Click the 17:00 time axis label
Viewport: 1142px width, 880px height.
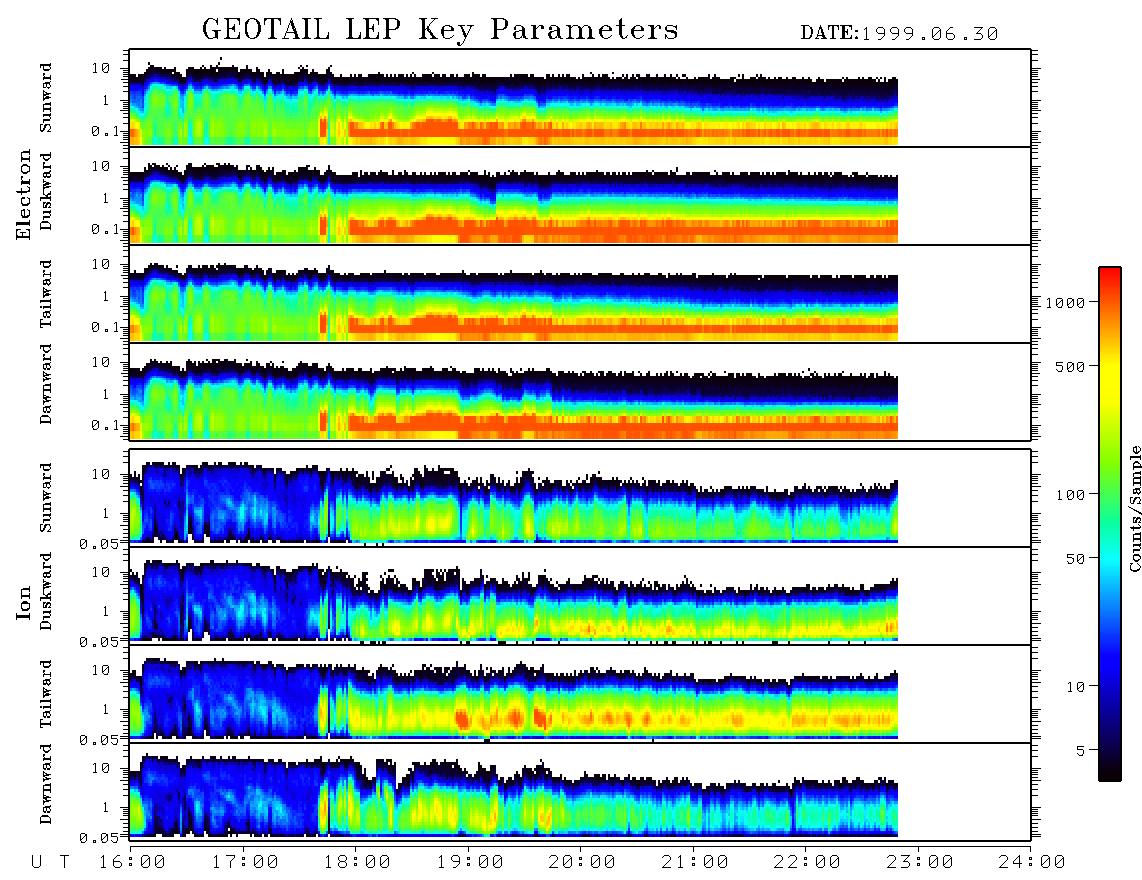tap(245, 862)
